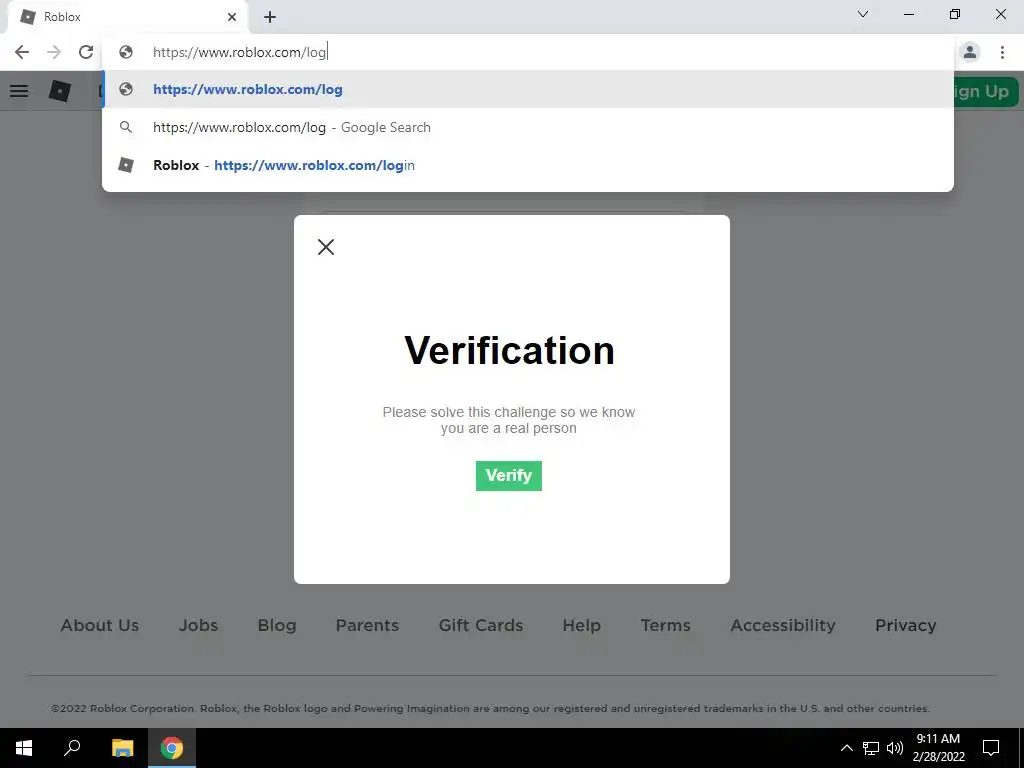Viewport: 1024px width, 768px height.
Task: Choose the first suggestion https://www.roblox.com/log
Action: click(528, 89)
